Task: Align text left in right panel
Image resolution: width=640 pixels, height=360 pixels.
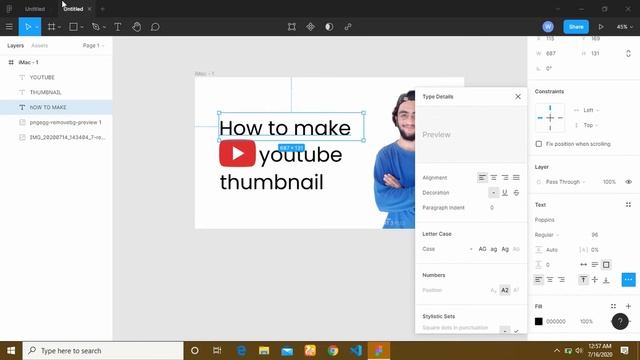Action: [539, 280]
